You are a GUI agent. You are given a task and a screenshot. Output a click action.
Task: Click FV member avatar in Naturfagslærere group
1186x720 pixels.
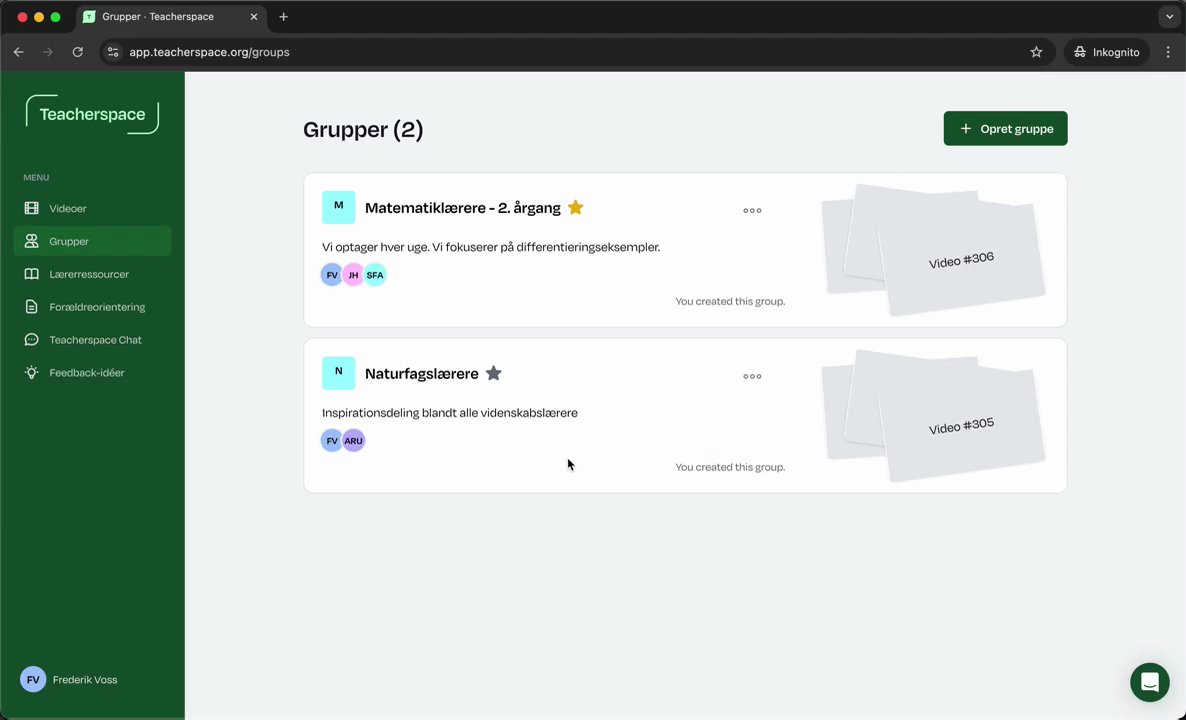[x=331, y=440]
